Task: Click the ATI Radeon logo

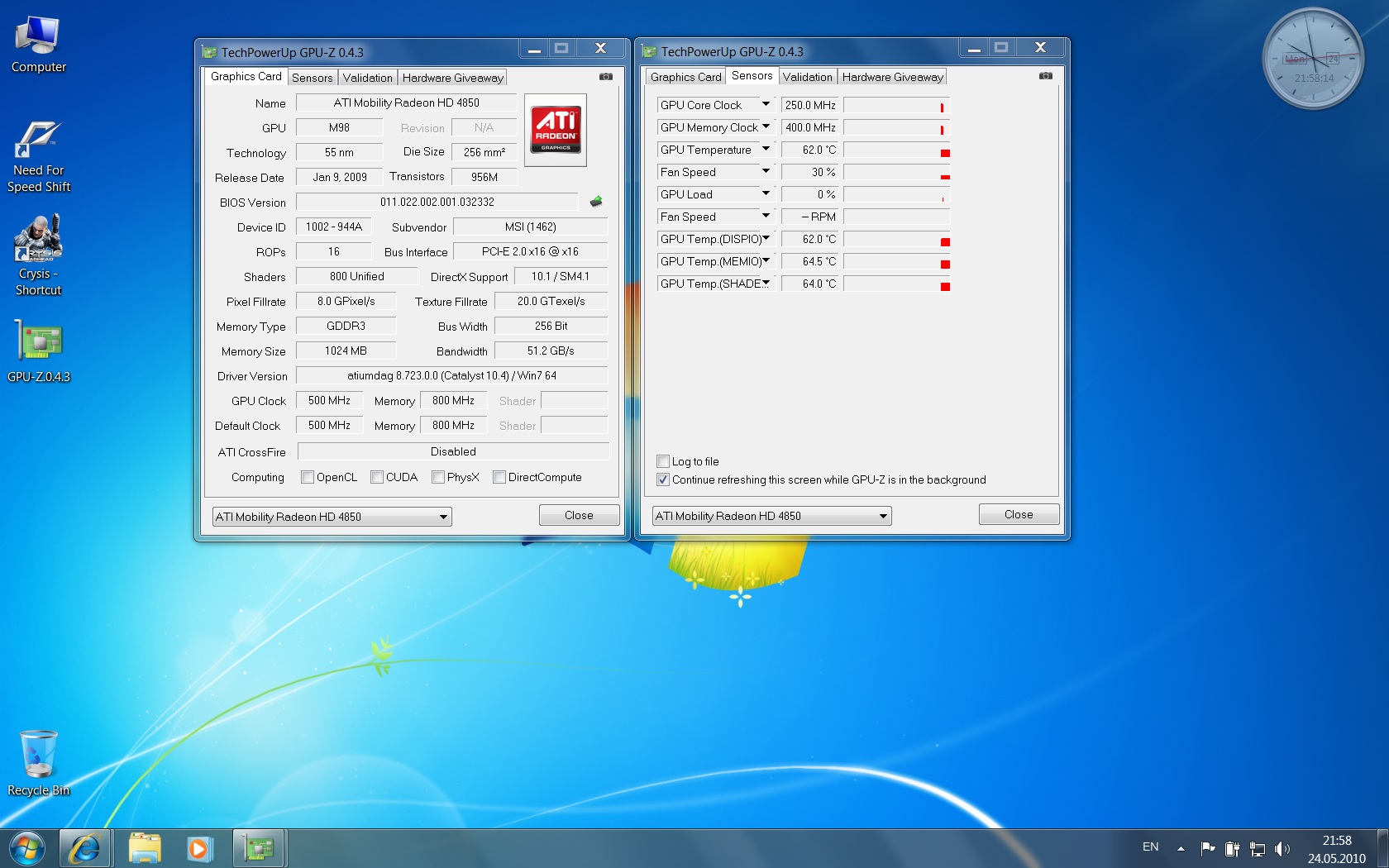Action: coord(556,130)
